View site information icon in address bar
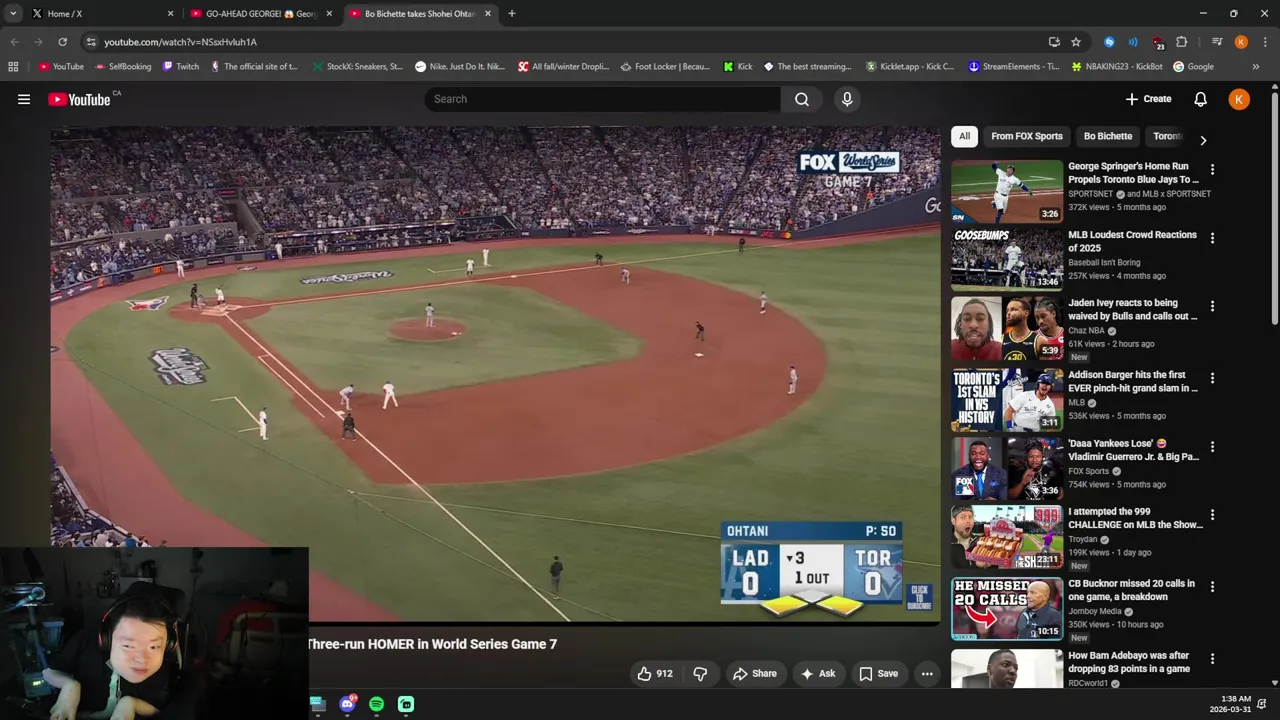1280x720 pixels. click(91, 42)
